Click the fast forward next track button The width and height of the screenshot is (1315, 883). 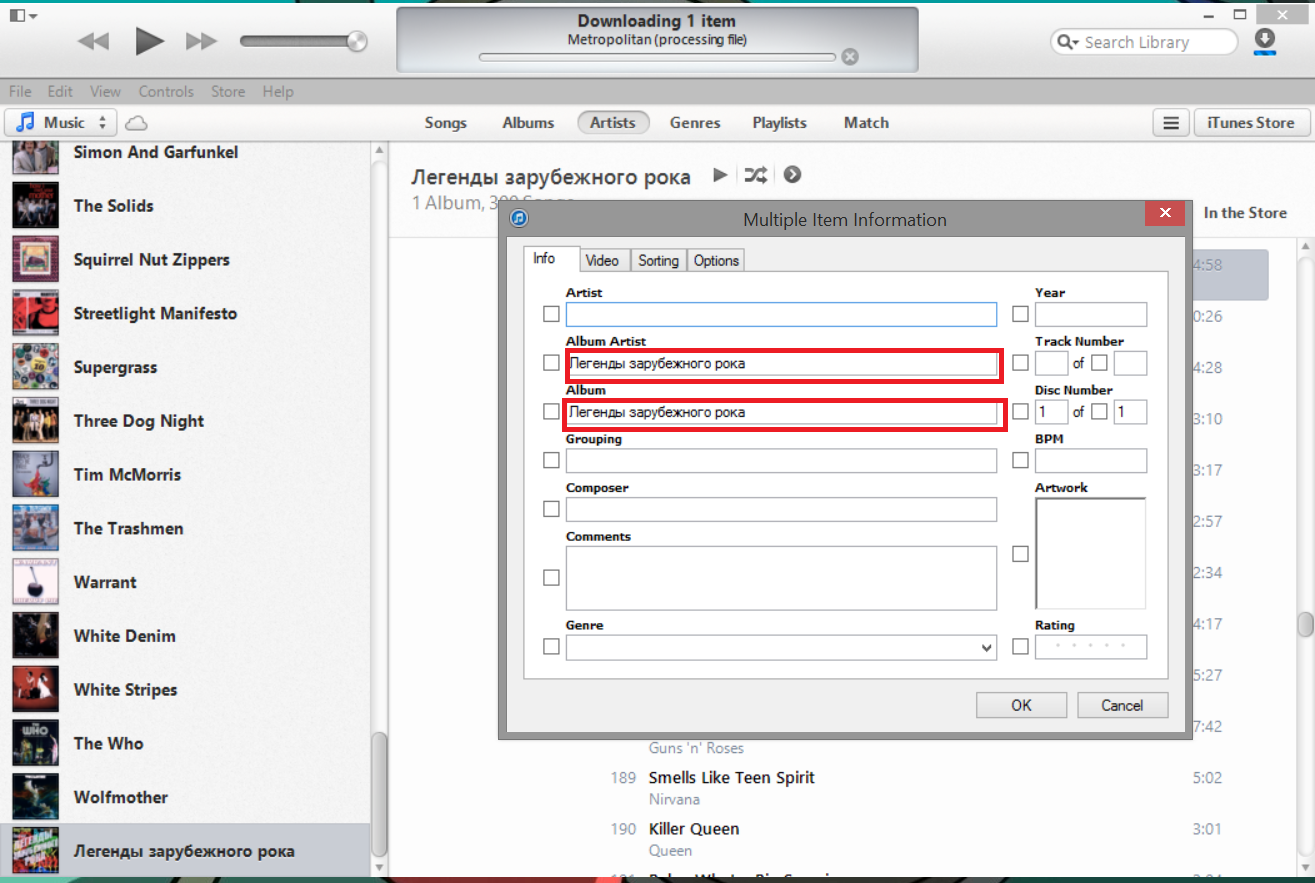(x=202, y=41)
